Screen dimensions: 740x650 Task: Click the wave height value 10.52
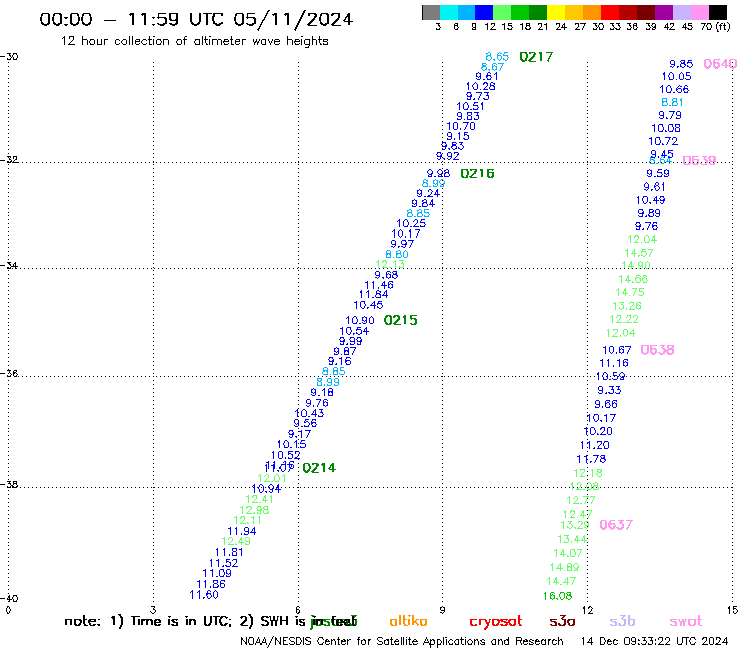point(286,456)
